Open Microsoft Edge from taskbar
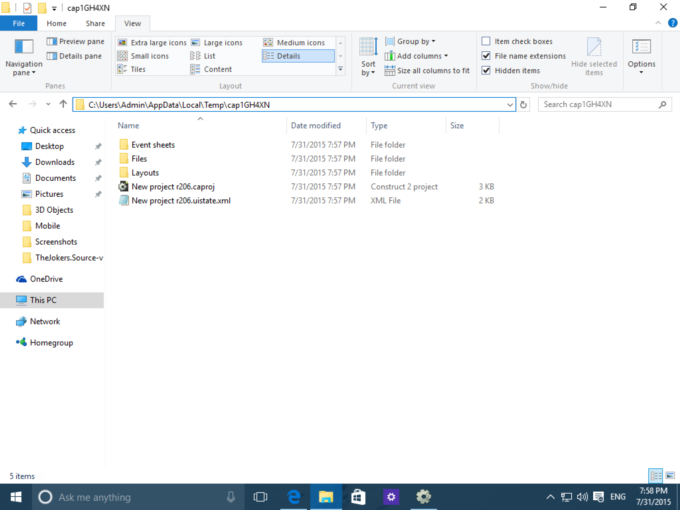 point(294,497)
